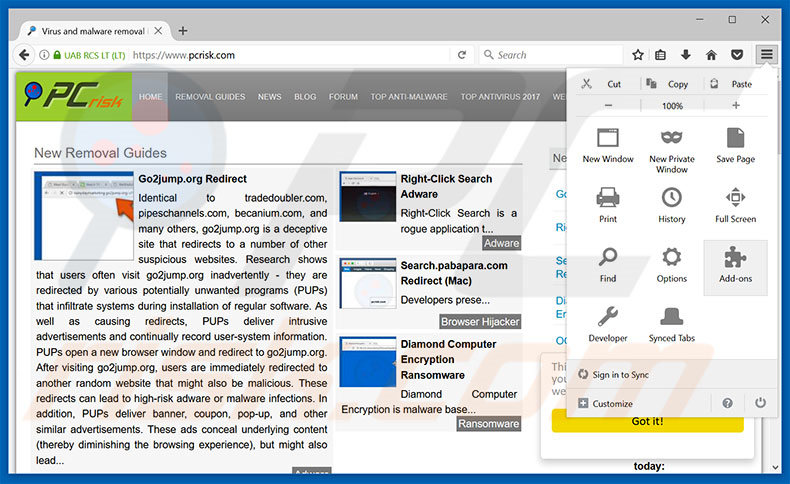Open a new tab with plus button

point(183,31)
